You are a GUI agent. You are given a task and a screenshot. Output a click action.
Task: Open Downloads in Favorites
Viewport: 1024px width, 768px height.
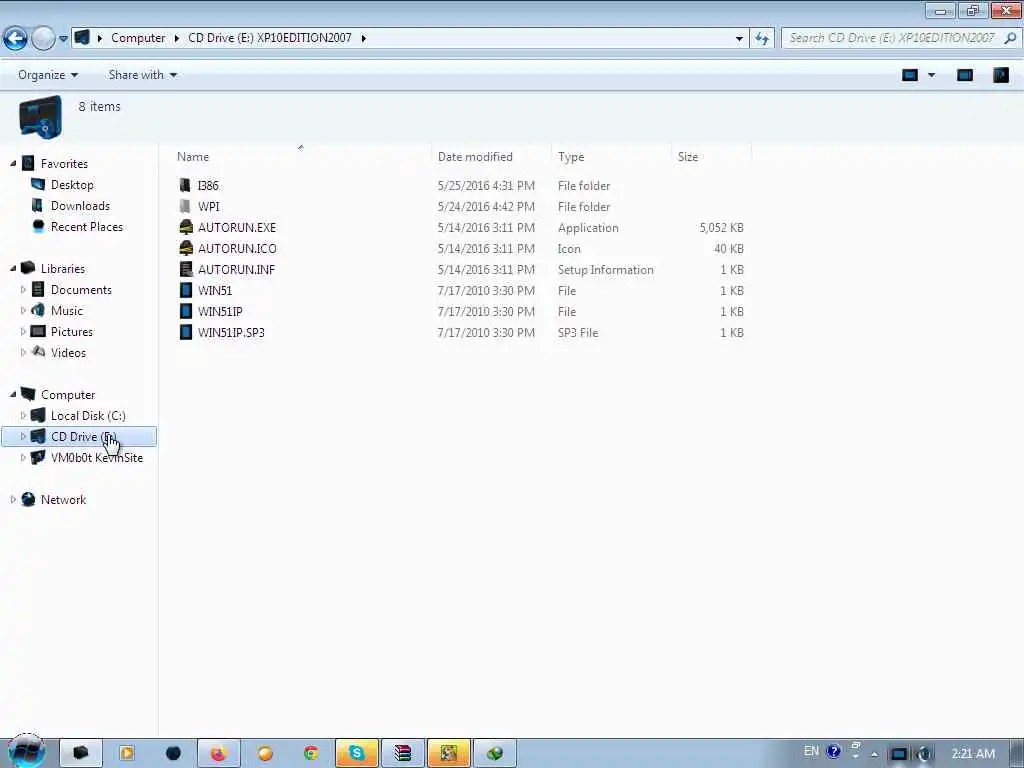tap(80, 206)
